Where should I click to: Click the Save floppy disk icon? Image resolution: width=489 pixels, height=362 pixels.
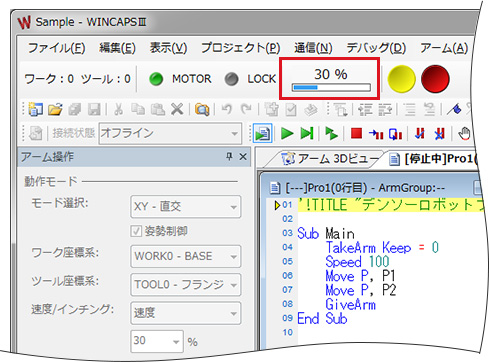pyautogui.click(x=94, y=109)
